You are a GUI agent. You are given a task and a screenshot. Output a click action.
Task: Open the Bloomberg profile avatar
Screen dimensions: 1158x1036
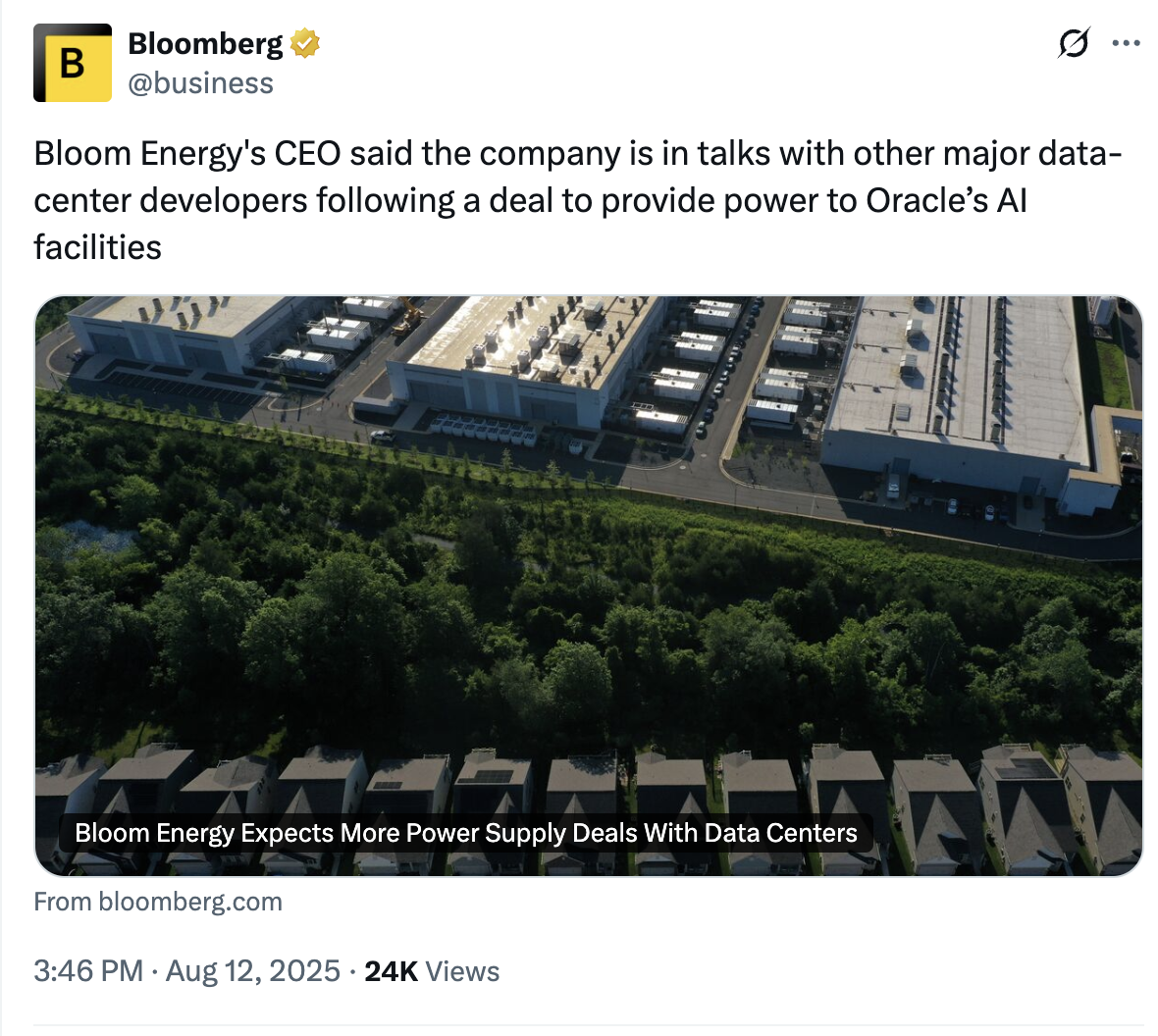point(73,63)
